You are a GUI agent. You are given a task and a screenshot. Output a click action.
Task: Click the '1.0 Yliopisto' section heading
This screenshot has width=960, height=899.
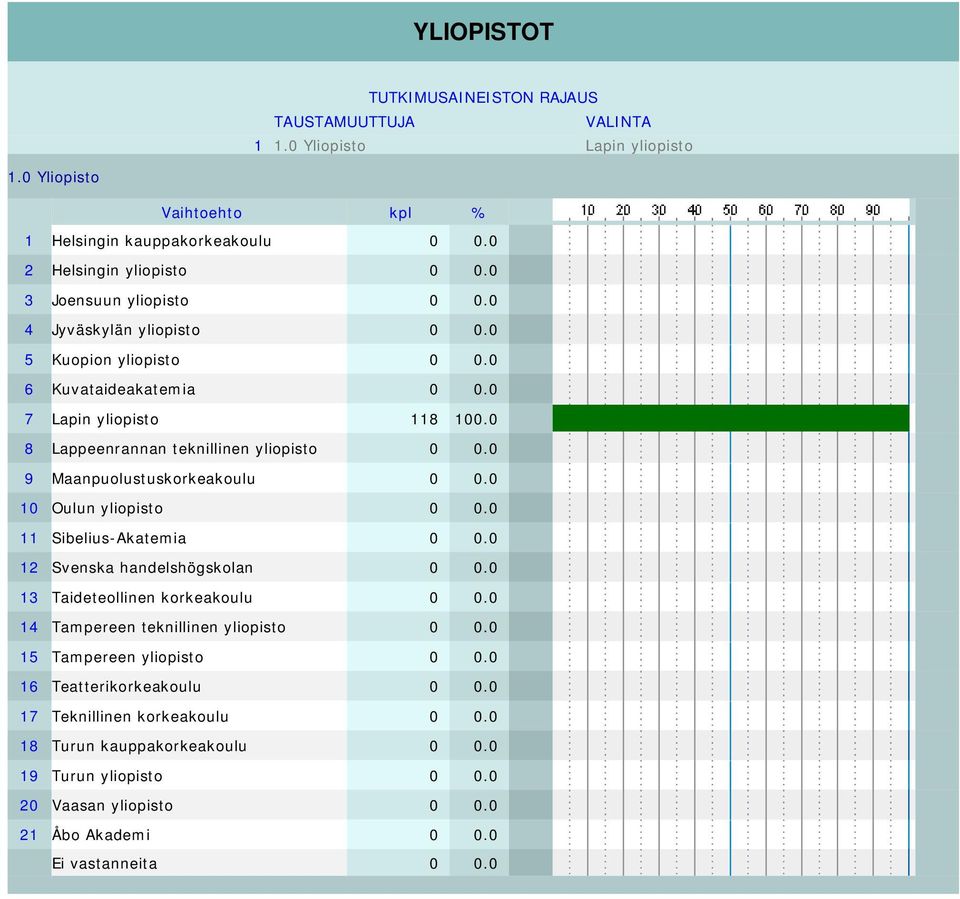[53, 177]
